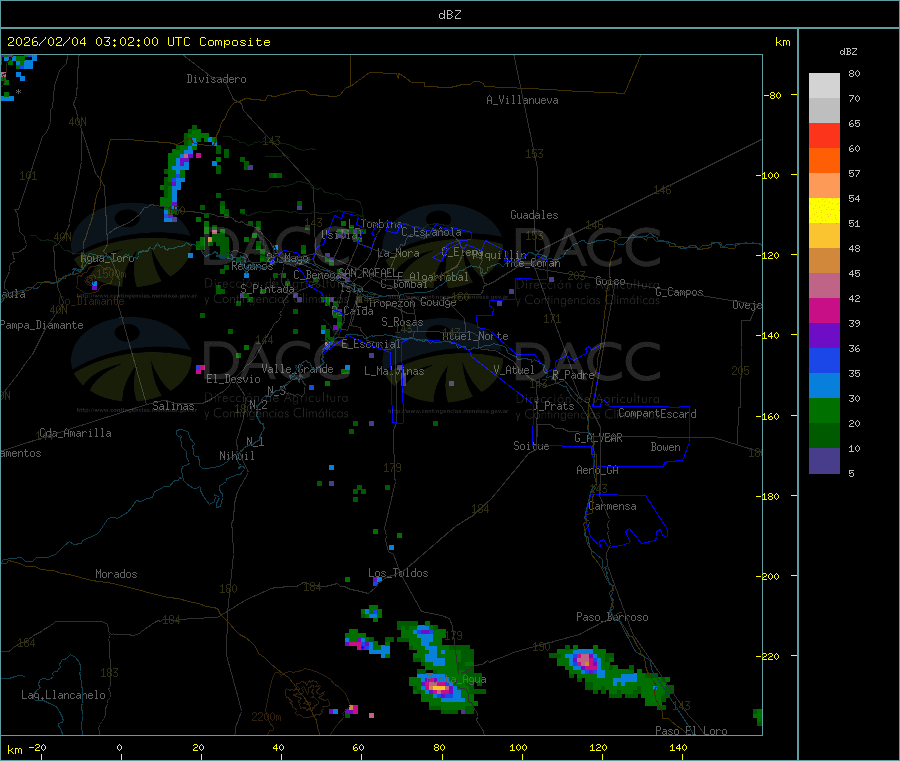Select the yellow 51-54 dBZ legend swatch
The width and height of the screenshot is (900, 761).
click(x=824, y=211)
